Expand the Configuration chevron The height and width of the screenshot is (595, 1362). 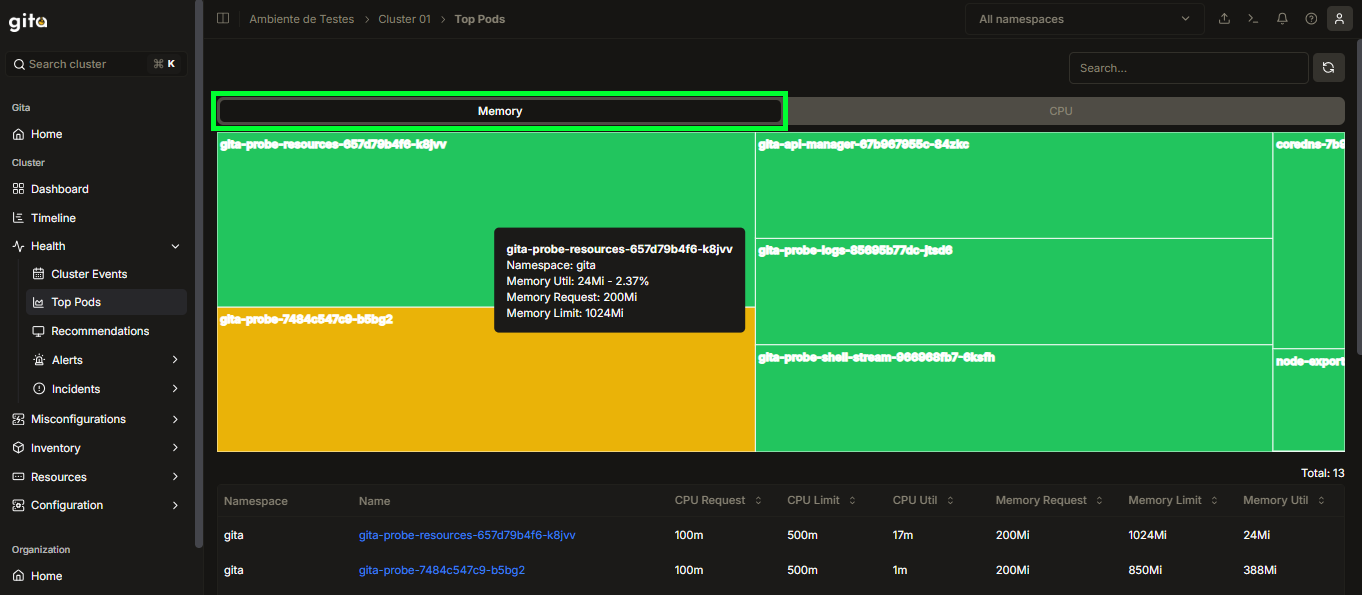pyautogui.click(x=176, y=505)
